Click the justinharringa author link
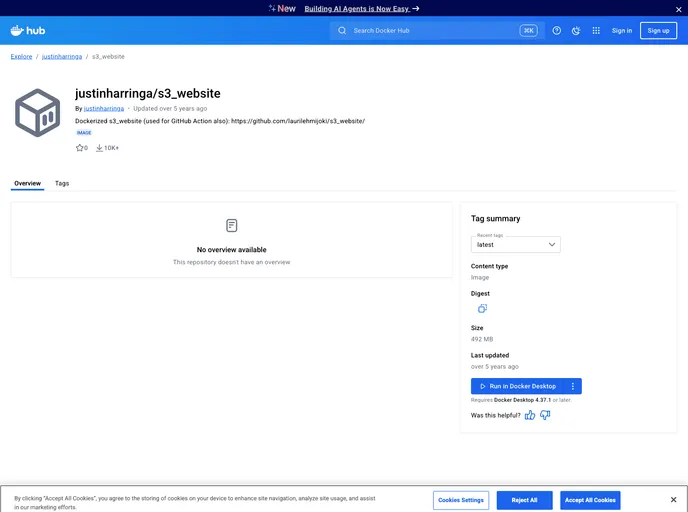This screenshot has height=512, width=688. (104, 108)
